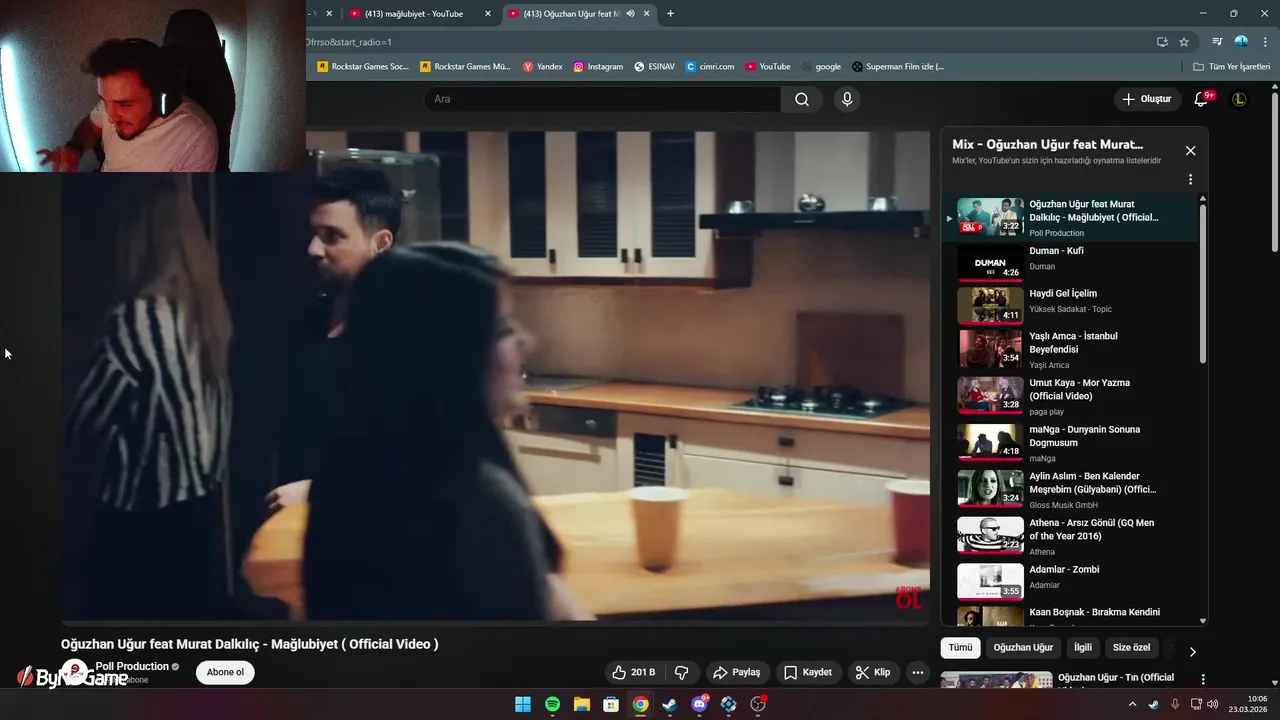The image size is (1280, 720).
Task: Show more filter chips with right arrow
Action: pyautogui.click(x=1192, y=651)
